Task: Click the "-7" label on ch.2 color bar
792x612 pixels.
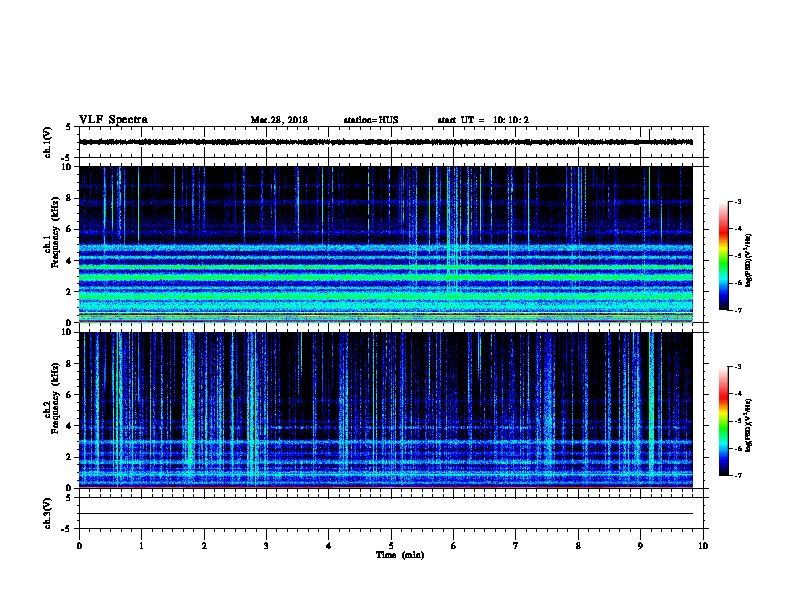Action: point(738,475)
